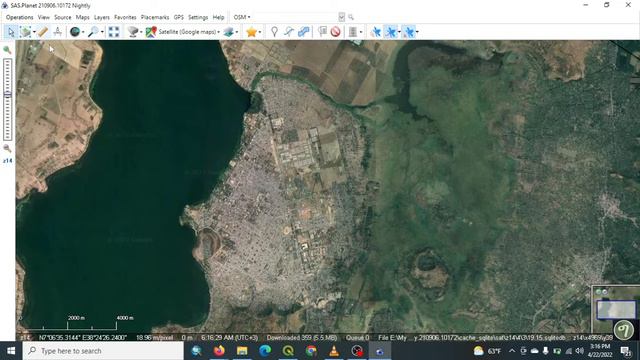The image size is (640, 360).
Task: Open VLC media player from the taskbar
Action: [x=334, y=351]
